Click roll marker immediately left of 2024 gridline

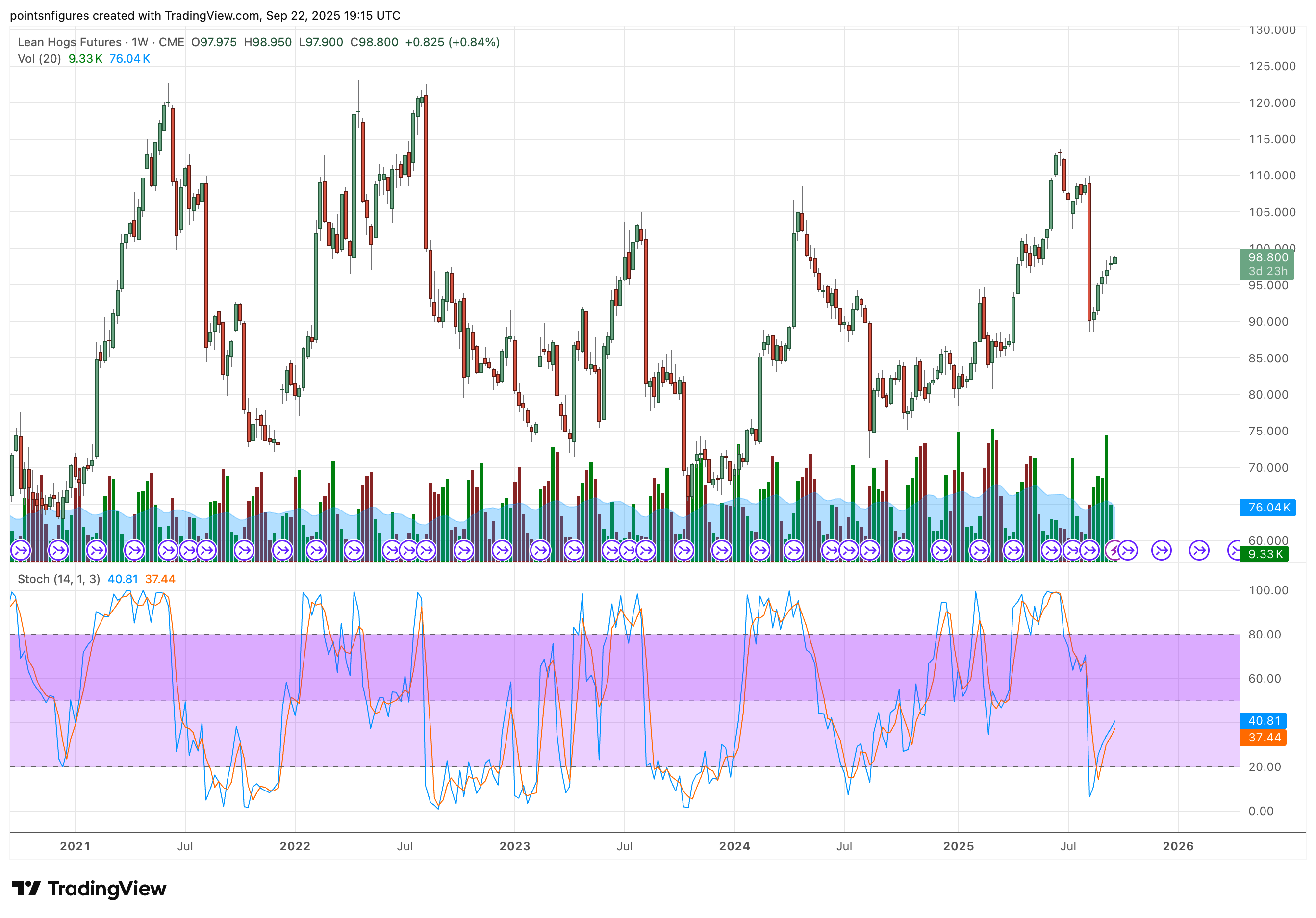(722, 550)
